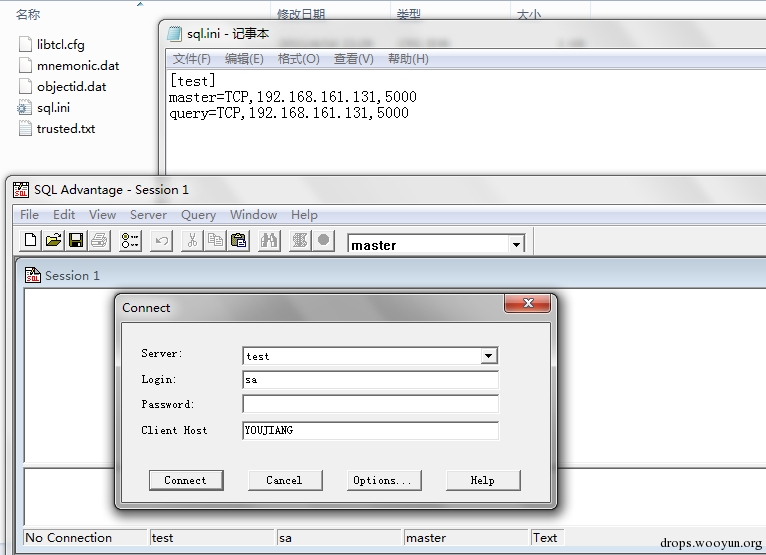Click the Cancel button

[285, 480]
